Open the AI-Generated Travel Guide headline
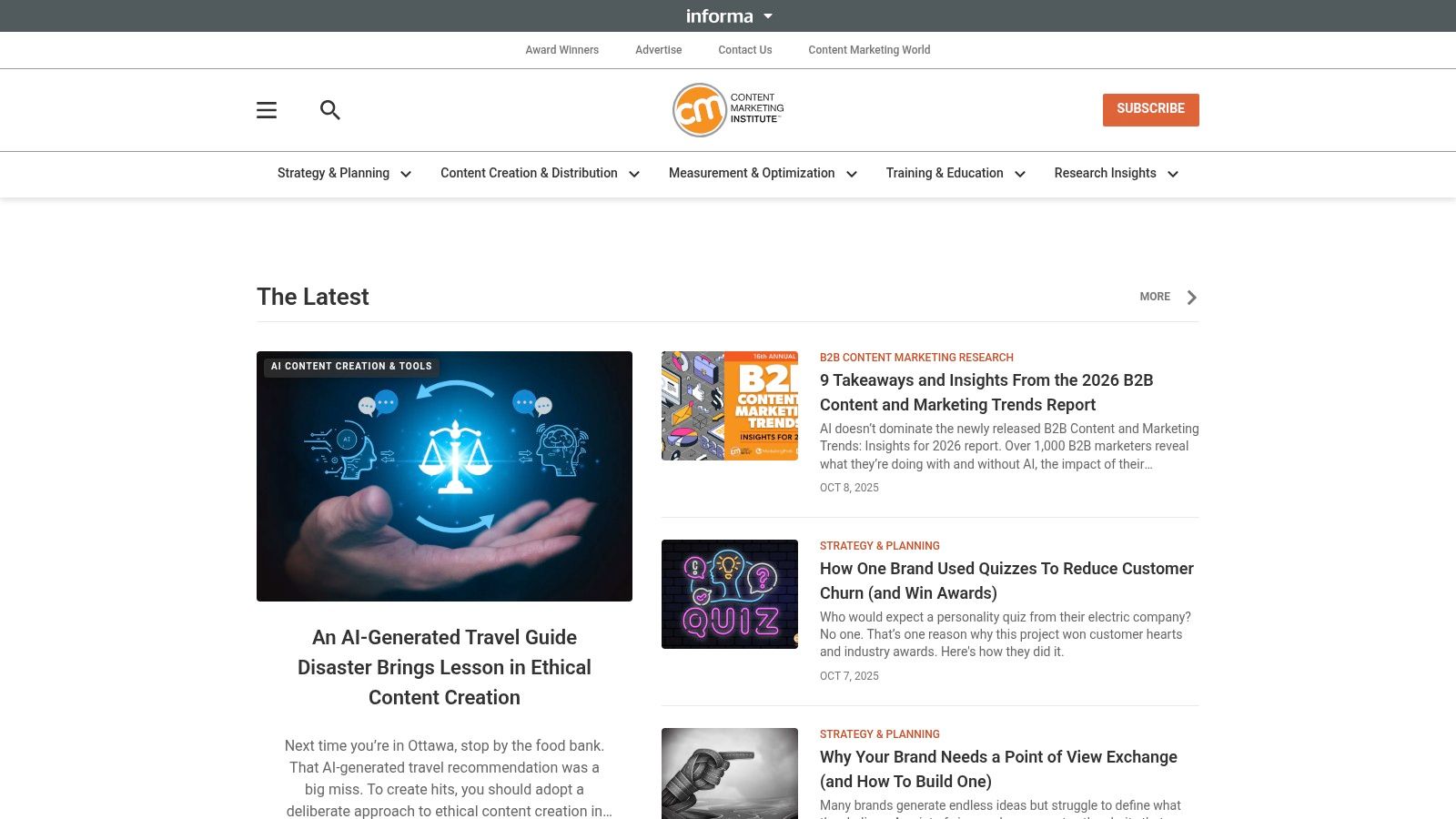This screenshot has width=1456, height=819. [x=444, y=667]
